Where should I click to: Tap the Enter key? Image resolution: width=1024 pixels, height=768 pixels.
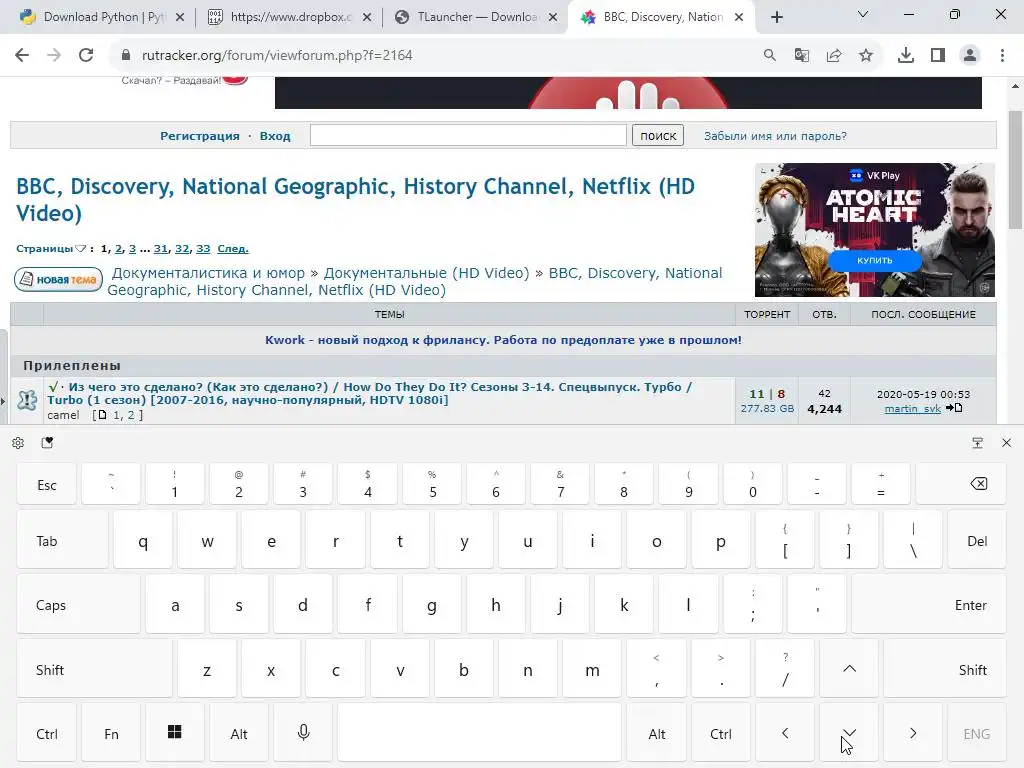929,605
